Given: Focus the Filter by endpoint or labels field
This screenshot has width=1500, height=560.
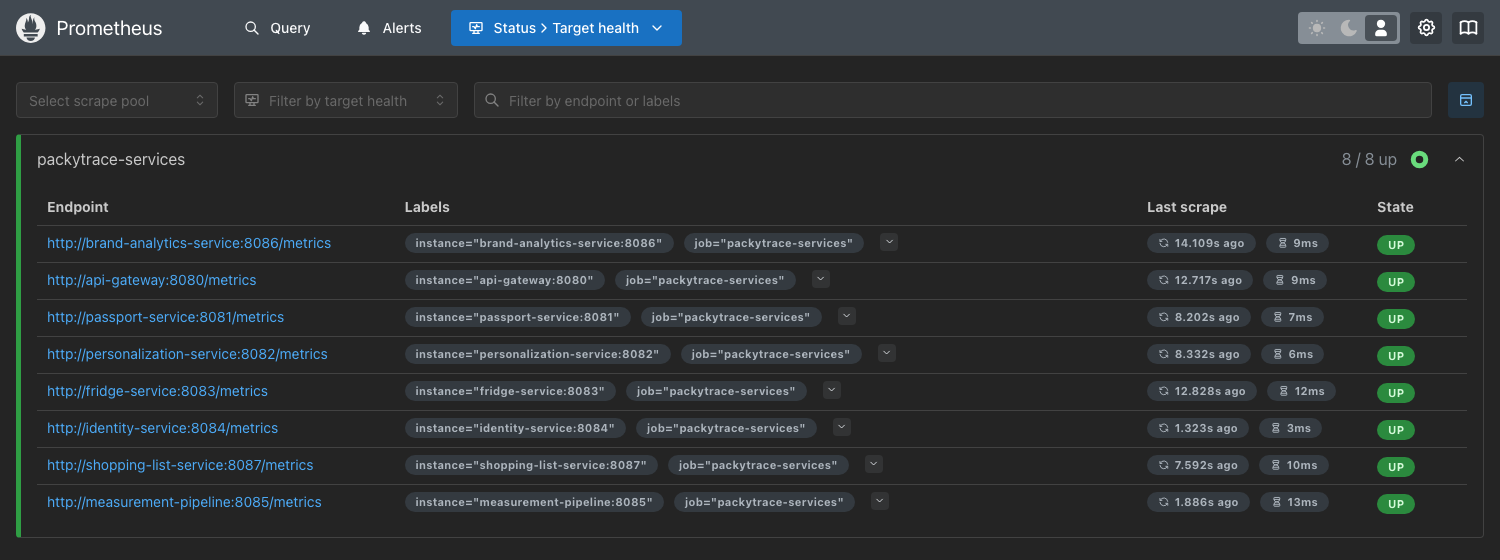Looking at the screenshot, I should (x=953, y=100).
